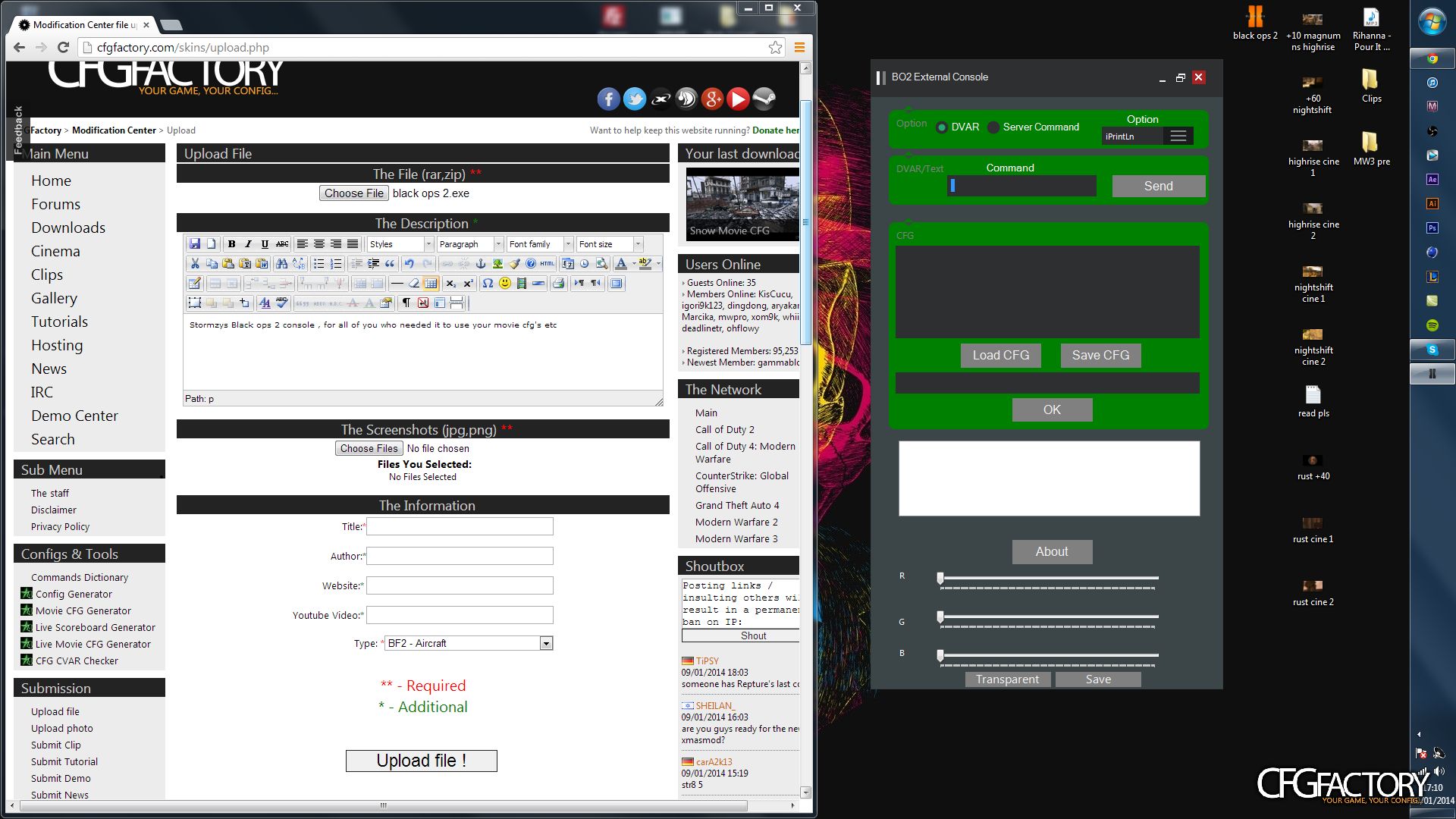Undo last edit in description editor
The width and height of the screenshot is (1456, 819).
[409, 264]
